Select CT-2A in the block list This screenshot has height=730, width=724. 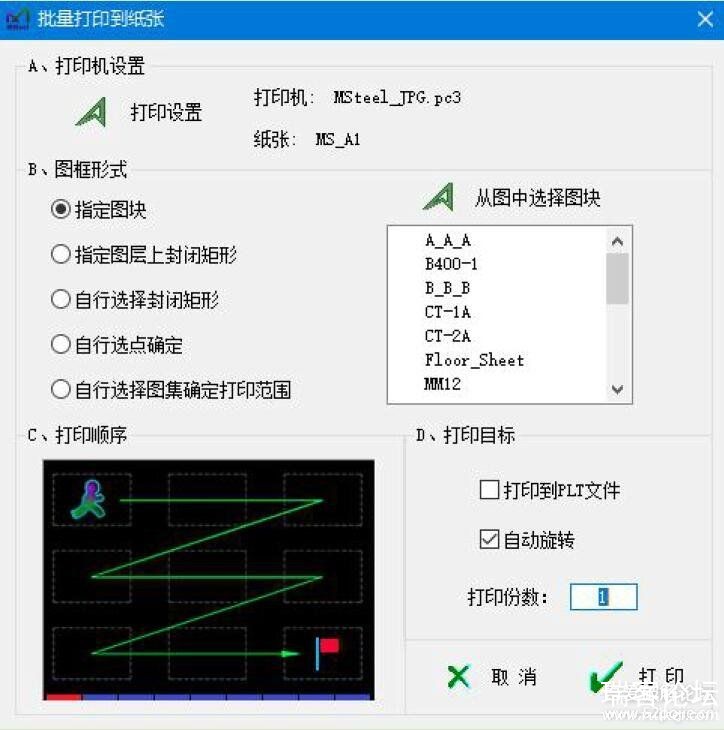[x=448, y=336]
